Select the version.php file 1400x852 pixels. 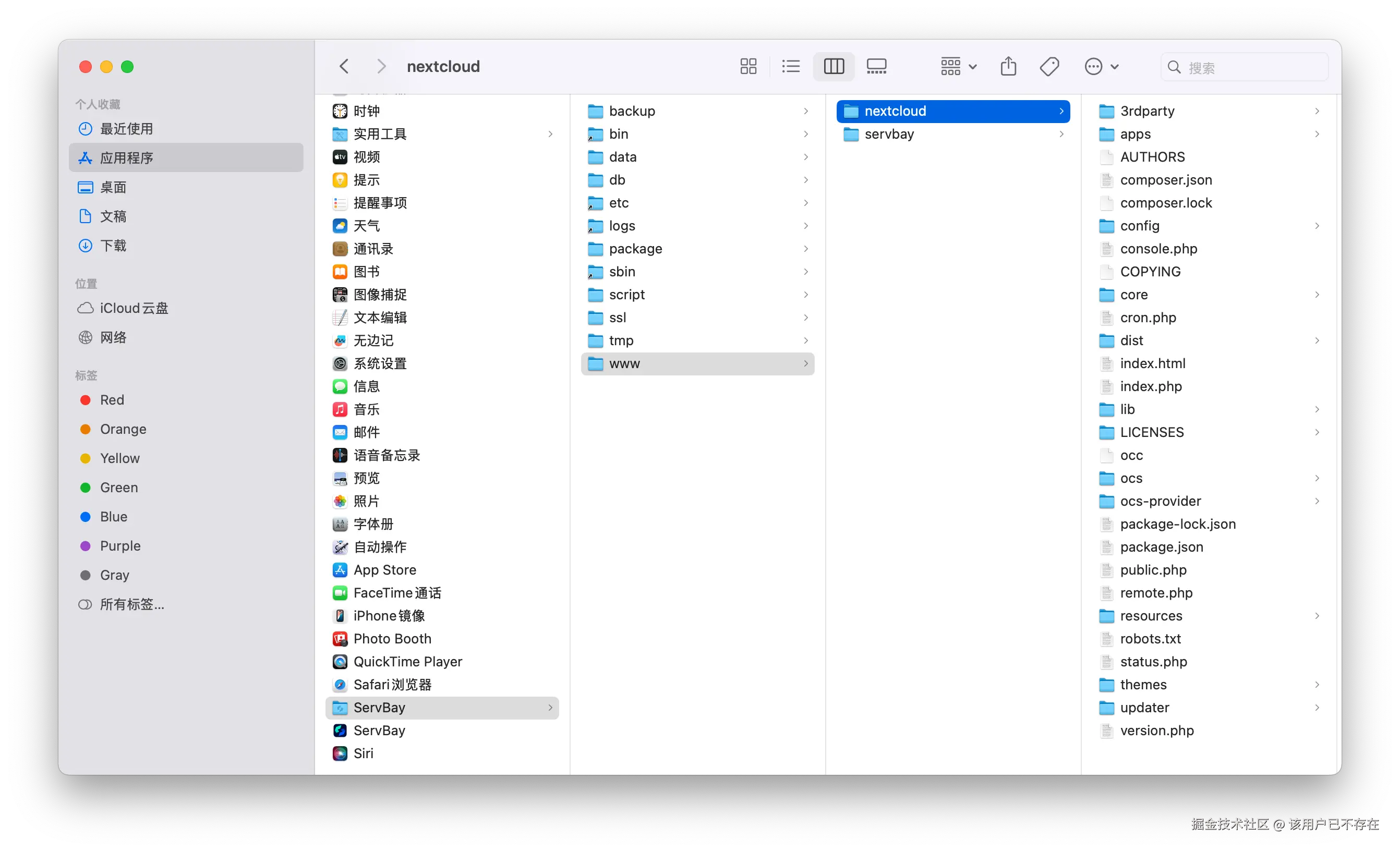click(x=1157, y=731)
